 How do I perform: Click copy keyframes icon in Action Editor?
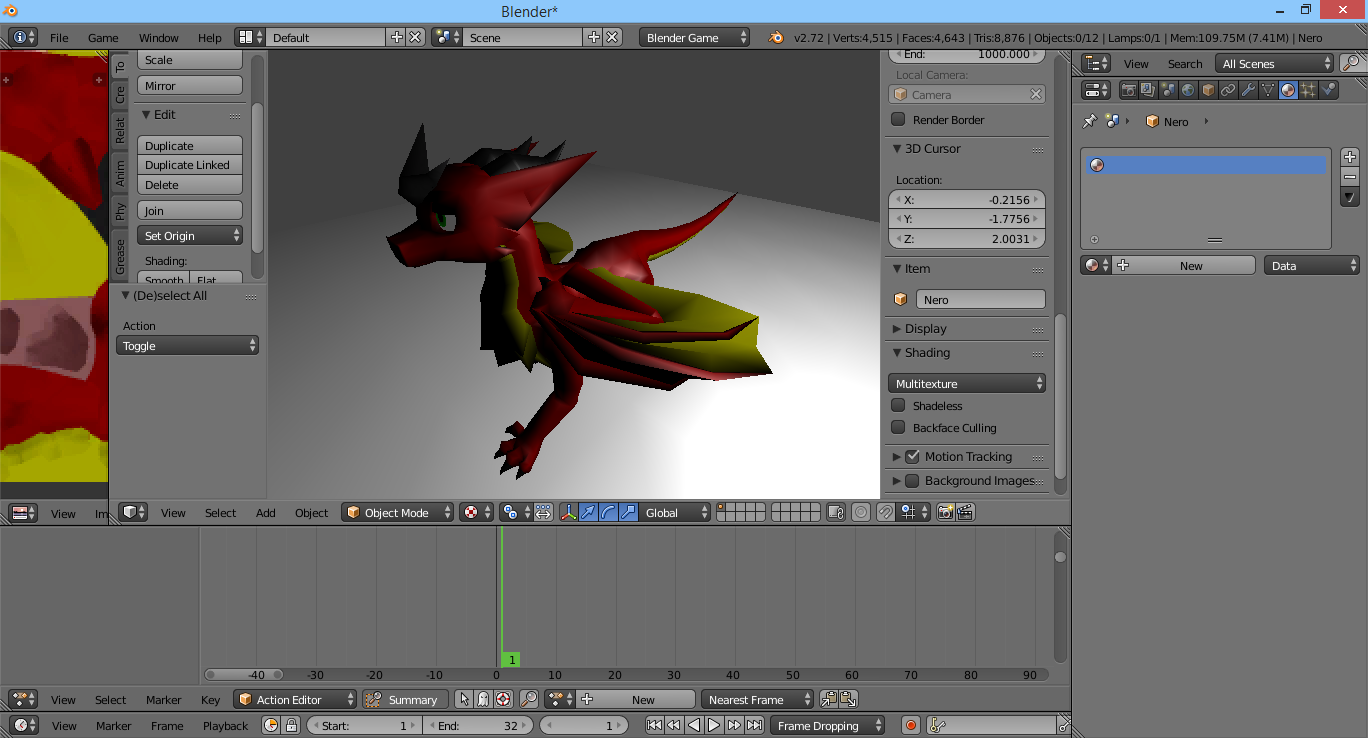point(828,699)
